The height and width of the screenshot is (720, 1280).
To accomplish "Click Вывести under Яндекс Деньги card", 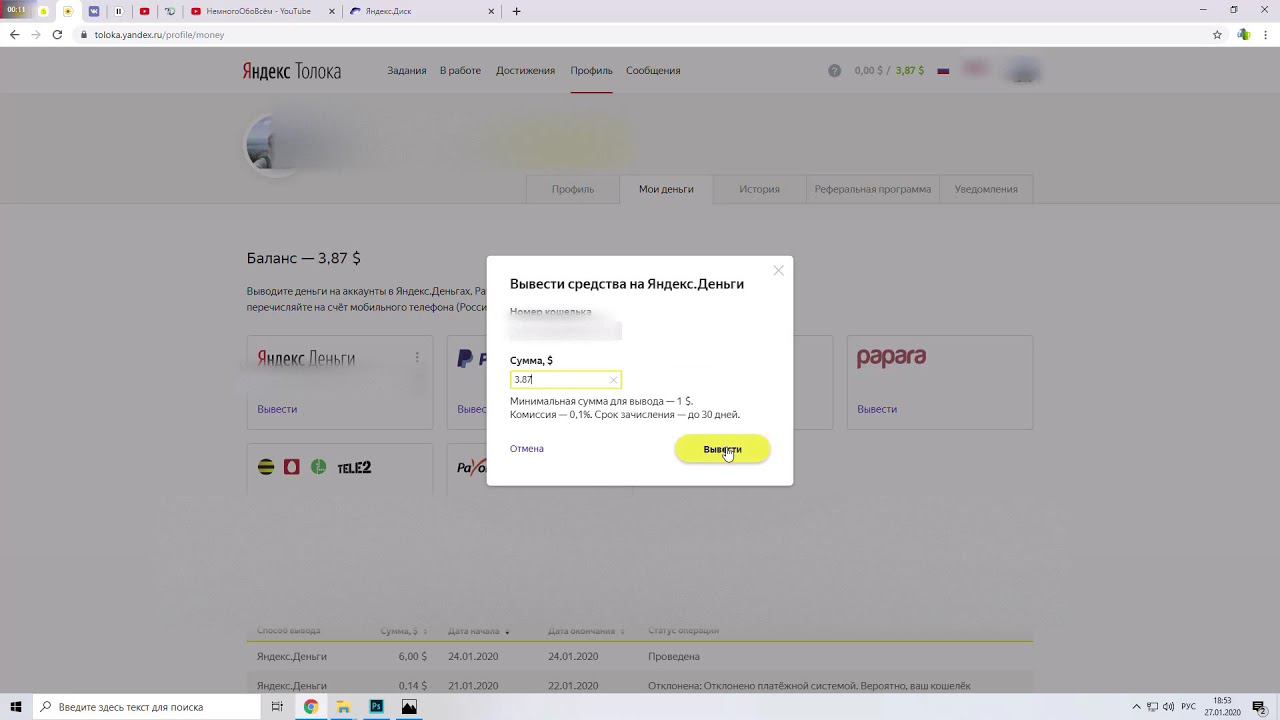I will [277, 409].
